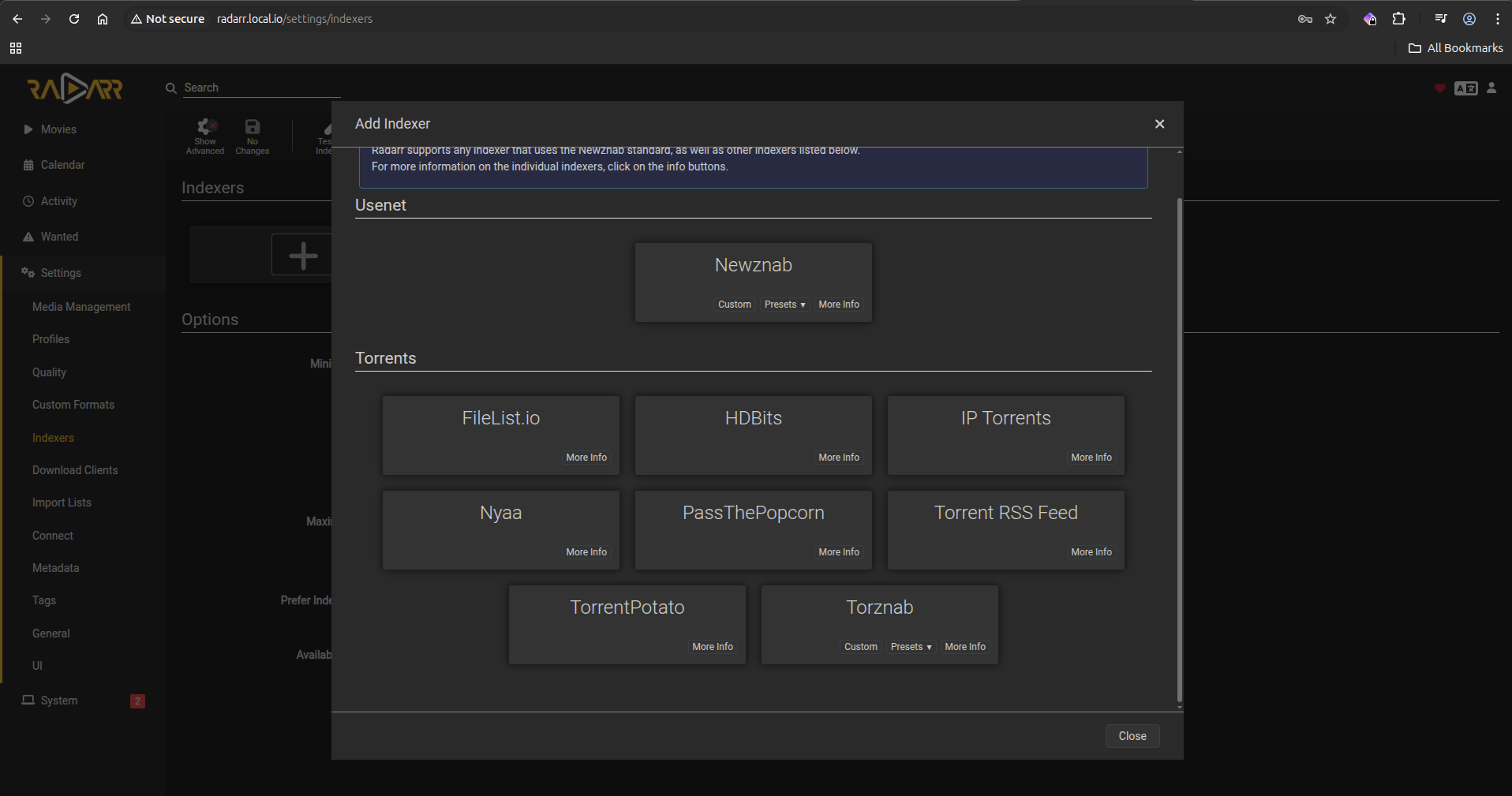Select the Torznab indexer card

880,624
